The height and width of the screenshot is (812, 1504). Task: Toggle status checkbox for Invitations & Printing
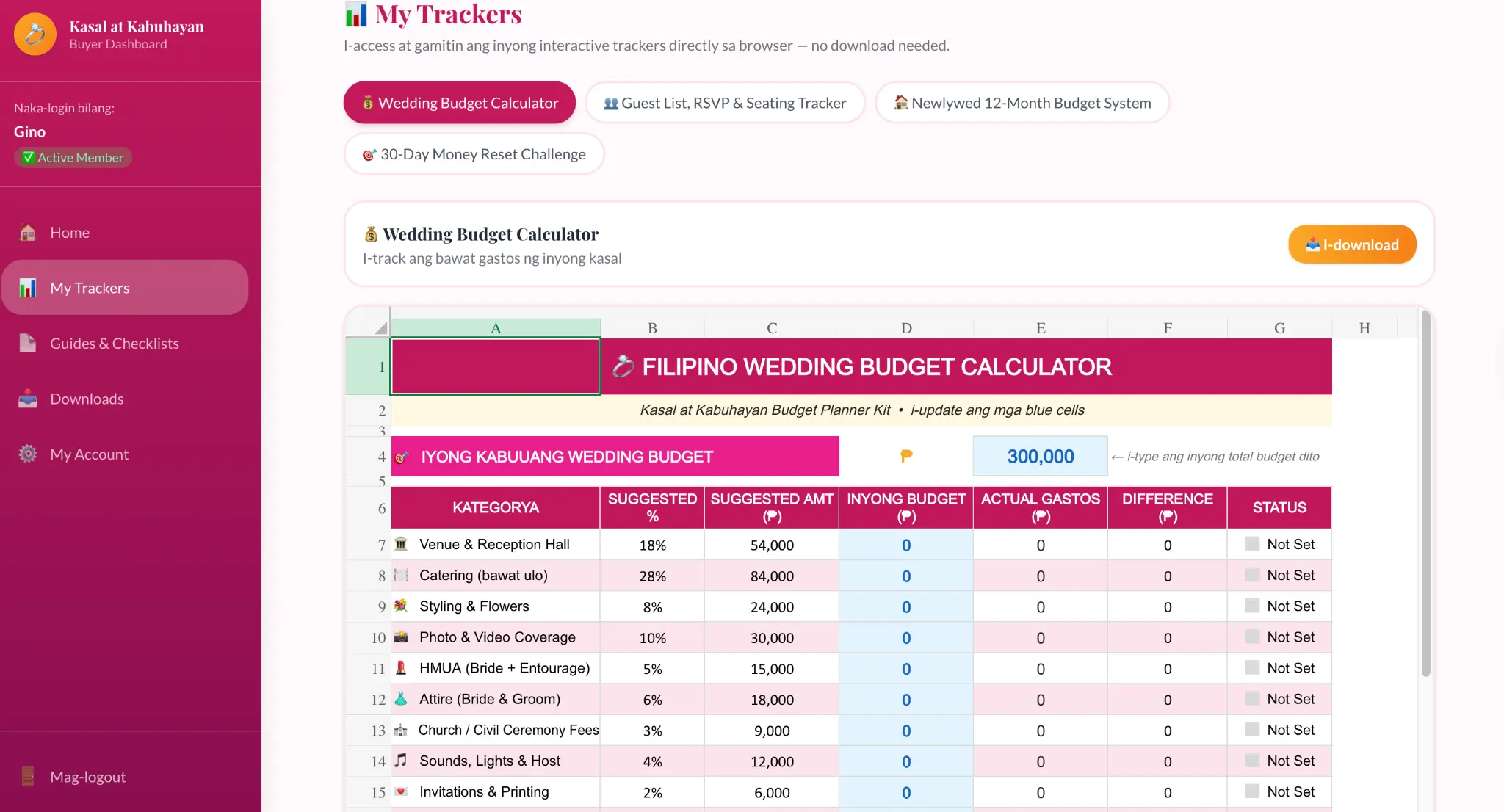point(1253,791)
